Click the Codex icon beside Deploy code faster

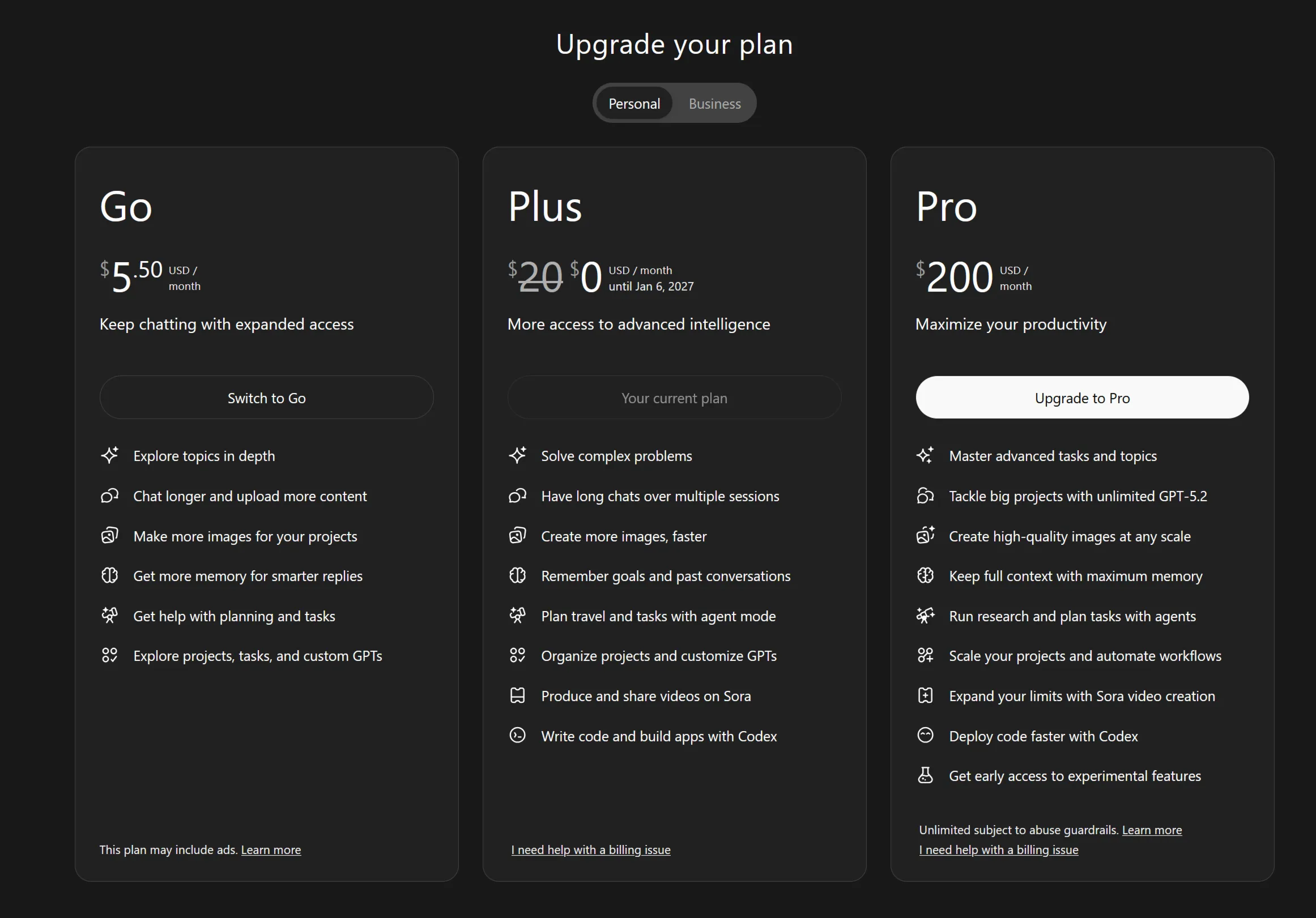pos(925,735)
